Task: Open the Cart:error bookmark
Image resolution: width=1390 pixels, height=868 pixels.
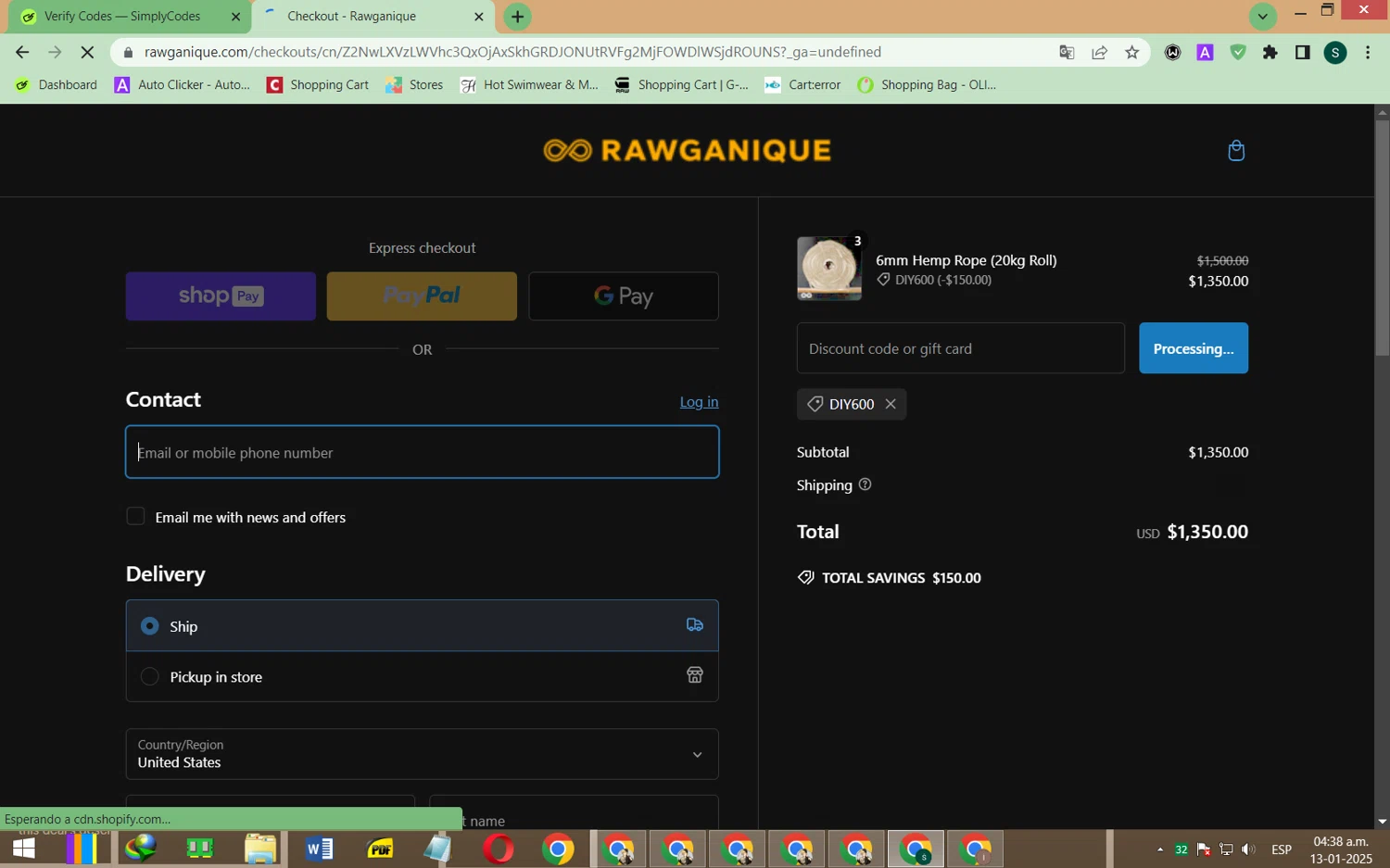Action: (802, 84)
